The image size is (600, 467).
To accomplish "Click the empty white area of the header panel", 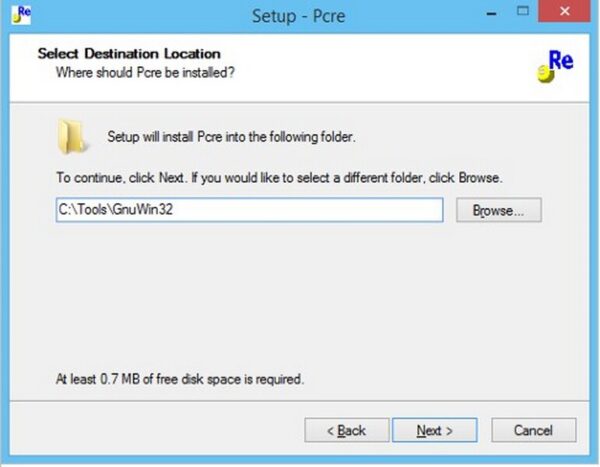I will pyautogui.click(x=383, y=67).
